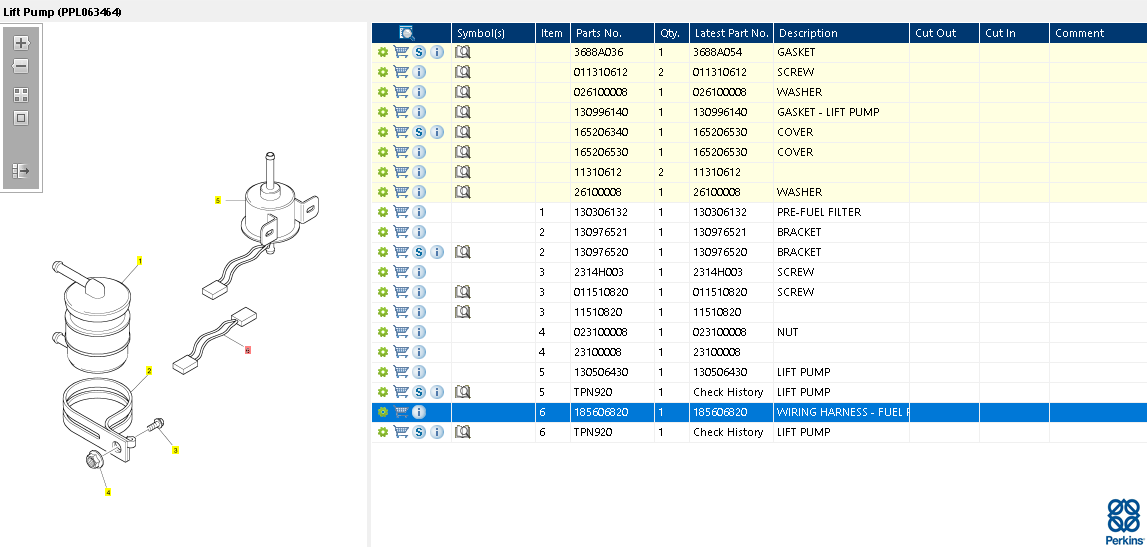Screen dimensions: 1147x547
Task: Open supersession S icon for 3688A036
Action: (x=418, y=52)
